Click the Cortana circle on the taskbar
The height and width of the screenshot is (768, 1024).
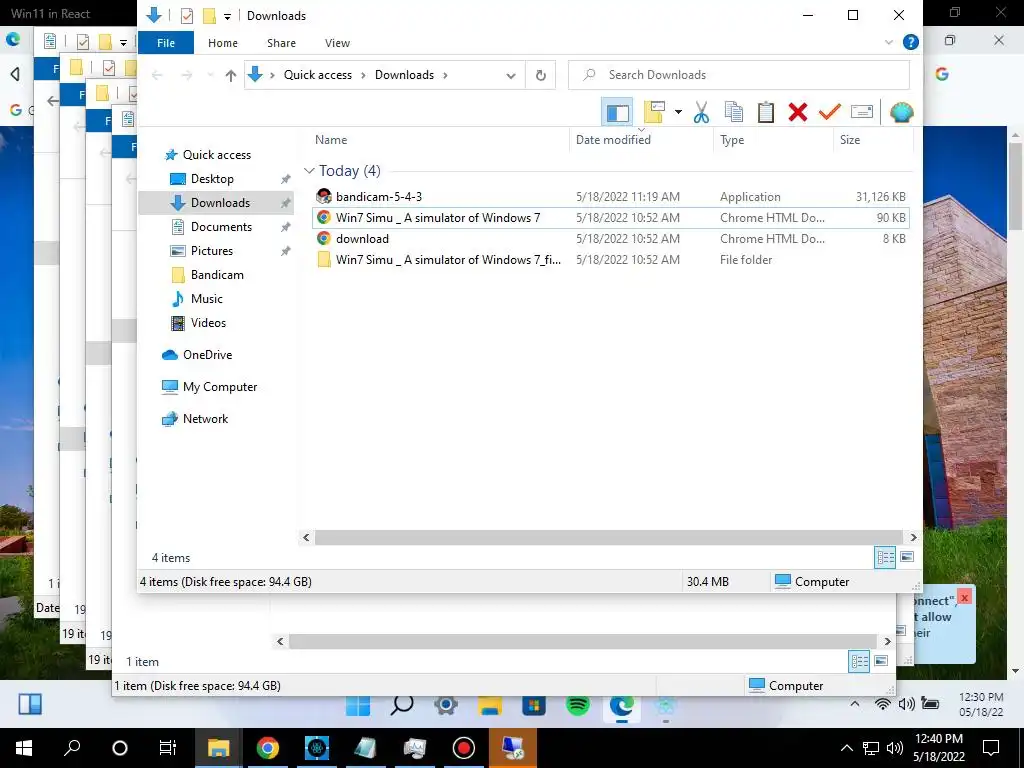[120, 748]
